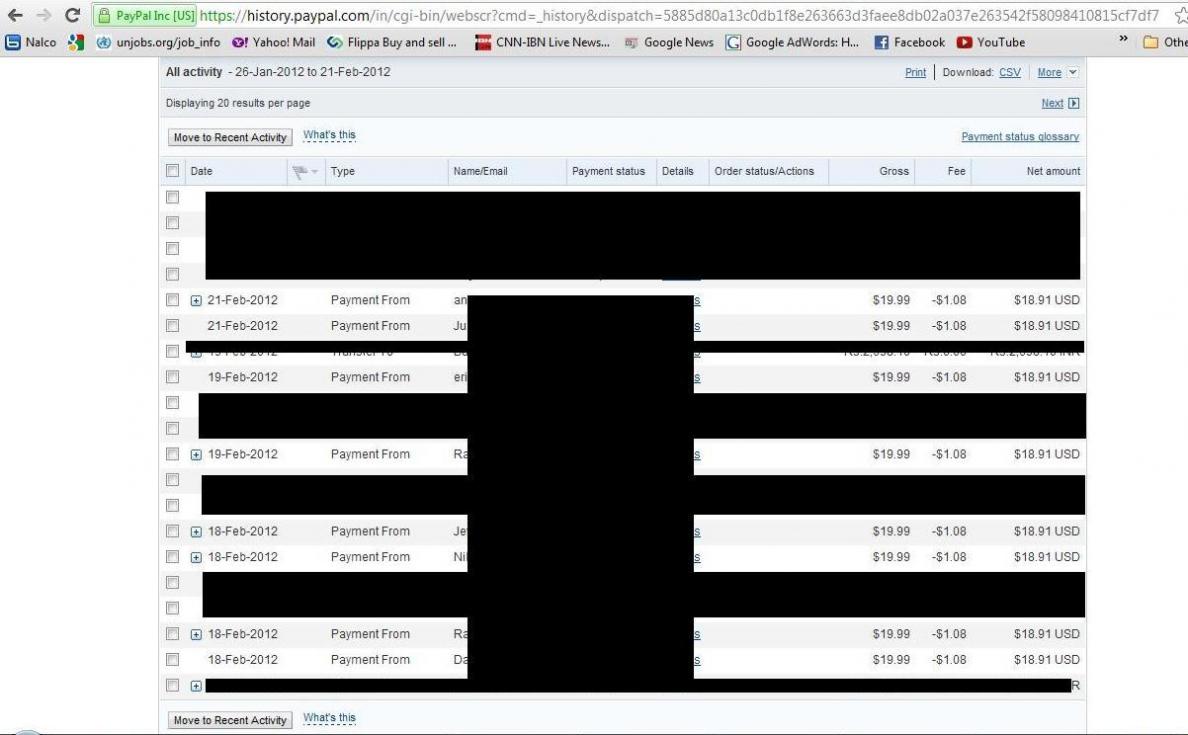The image size is (1188, 735).
Task: Click the Date column header
Action: tap(202, 171)
